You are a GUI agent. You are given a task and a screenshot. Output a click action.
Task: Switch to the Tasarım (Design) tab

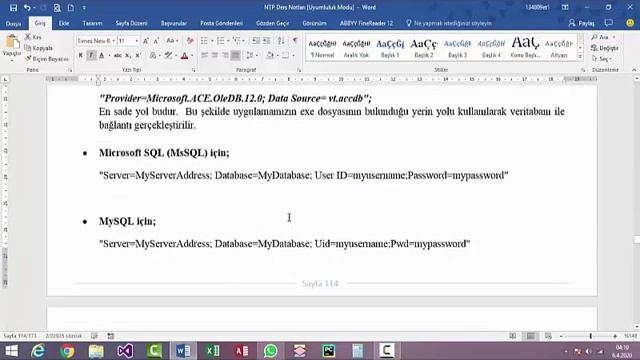click(x=92, y=24)
